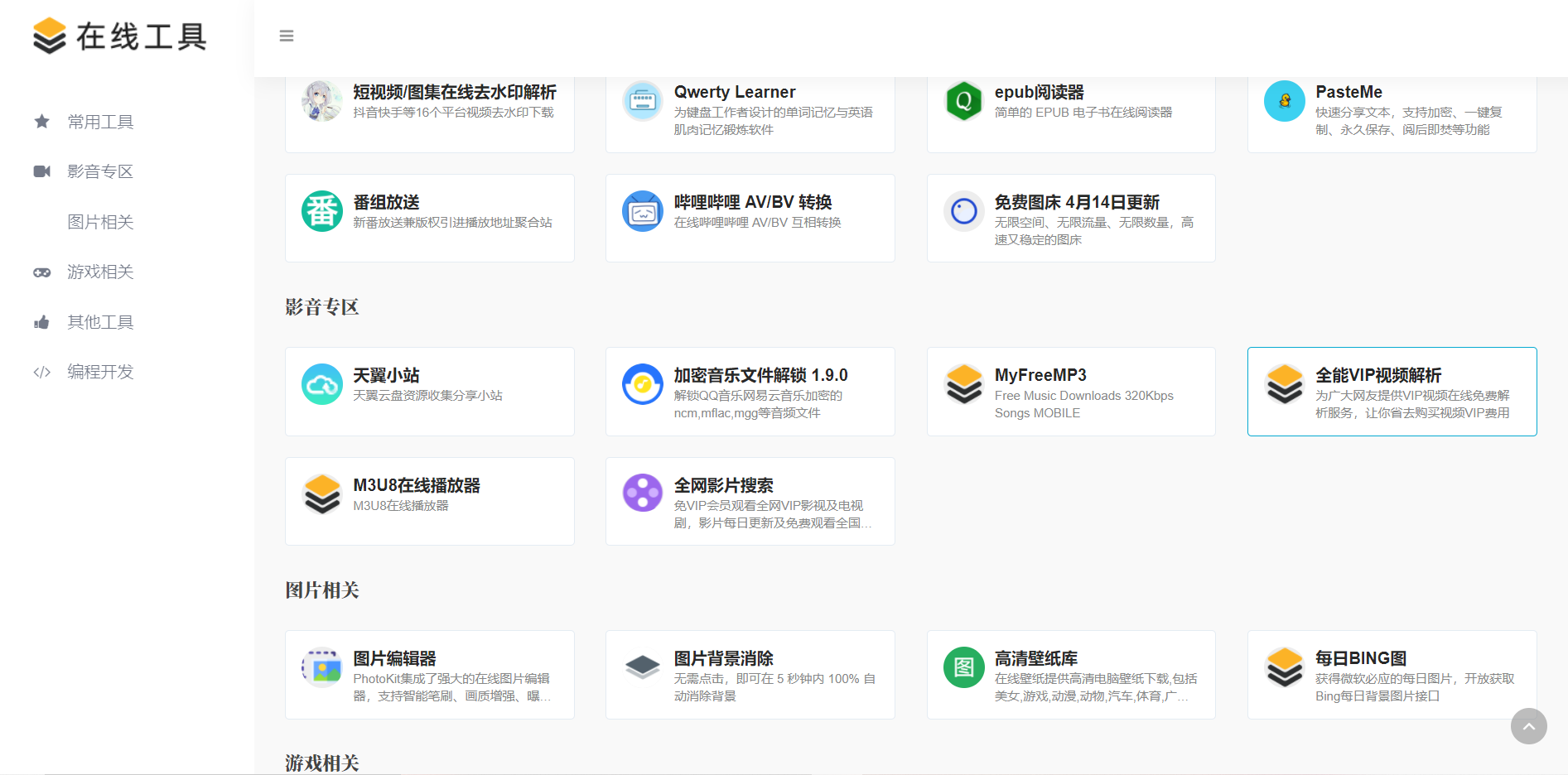Click the 哔哩哔哩 AV/BV 转换 icon

tap(643, 212)
